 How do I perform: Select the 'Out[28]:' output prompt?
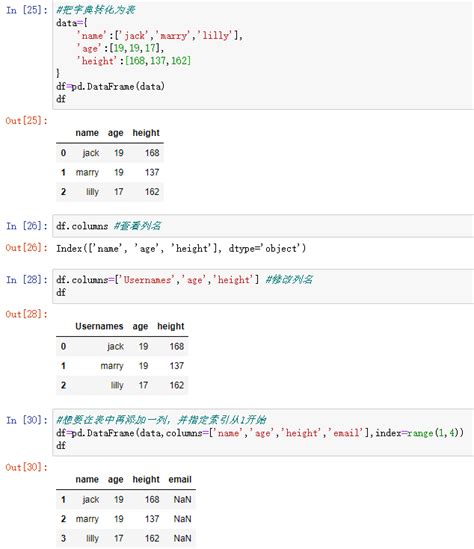27,314
